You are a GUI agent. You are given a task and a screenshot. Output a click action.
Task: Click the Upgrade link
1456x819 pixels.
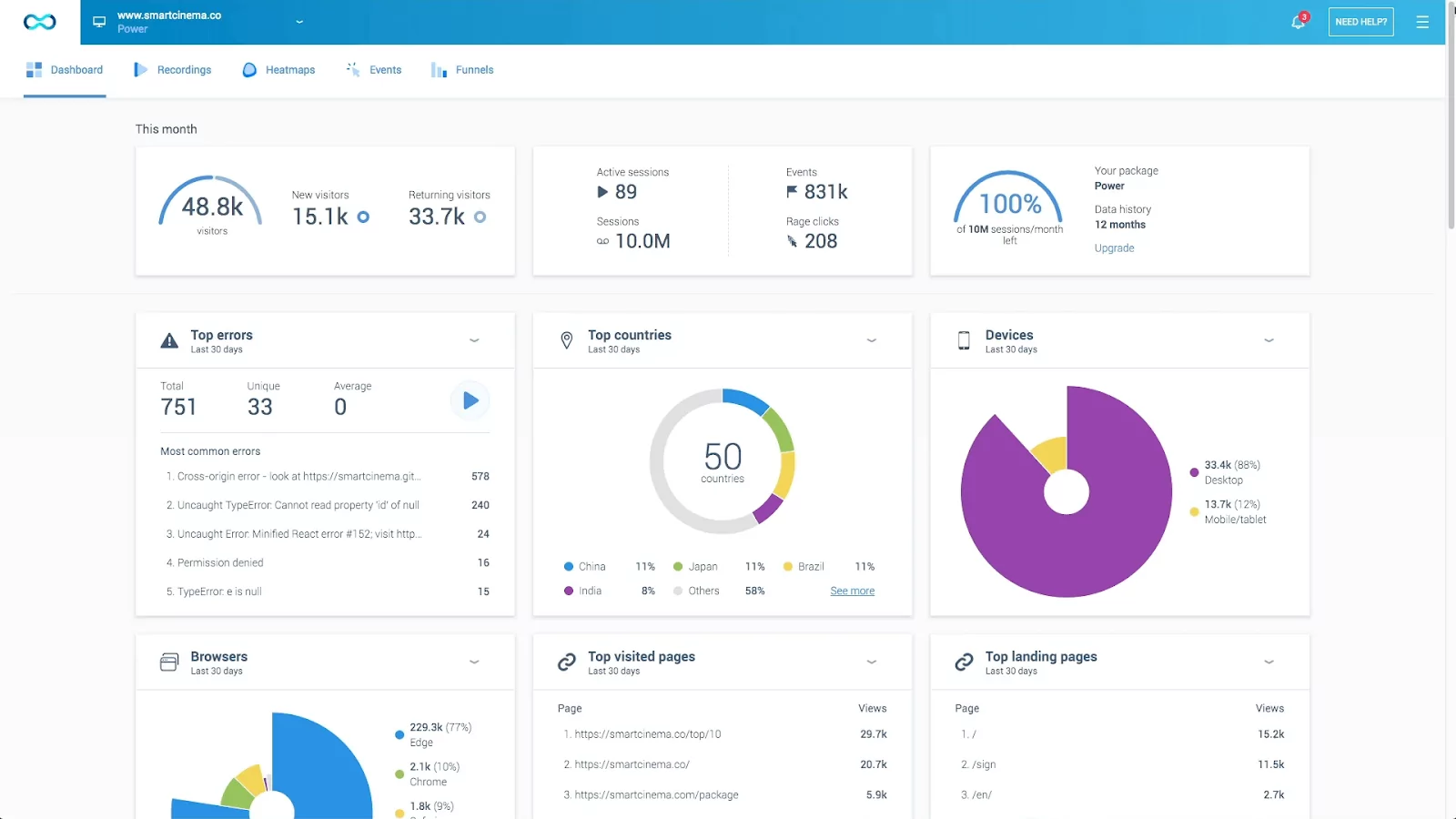[x=1114, y=248]
